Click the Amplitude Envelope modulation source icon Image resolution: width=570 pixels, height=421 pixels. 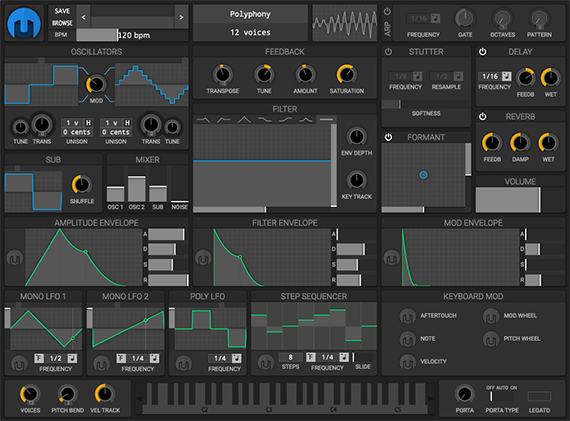click(x=15, y=258)
